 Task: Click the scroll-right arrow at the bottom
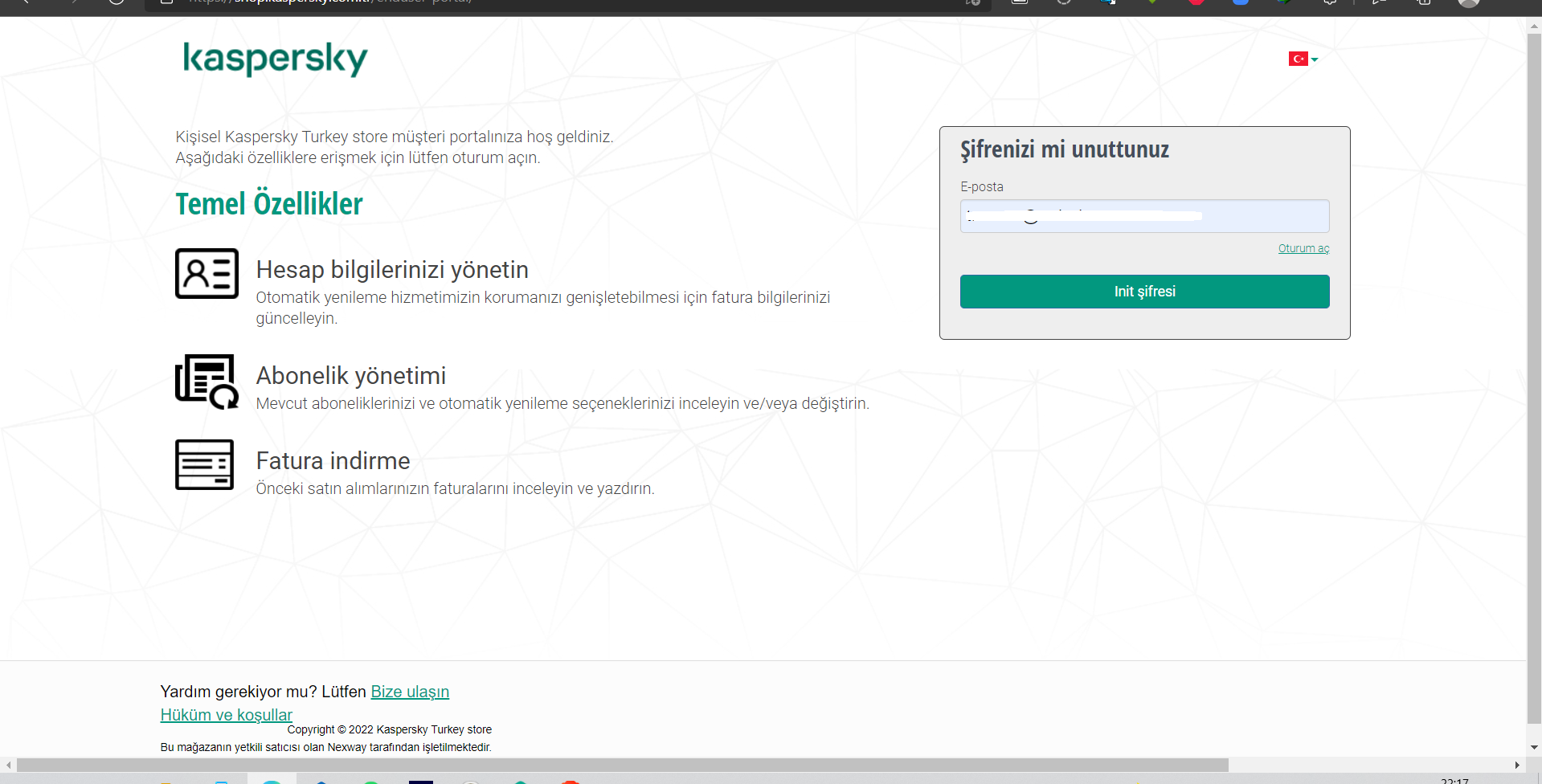click(x=1518, y=765)
